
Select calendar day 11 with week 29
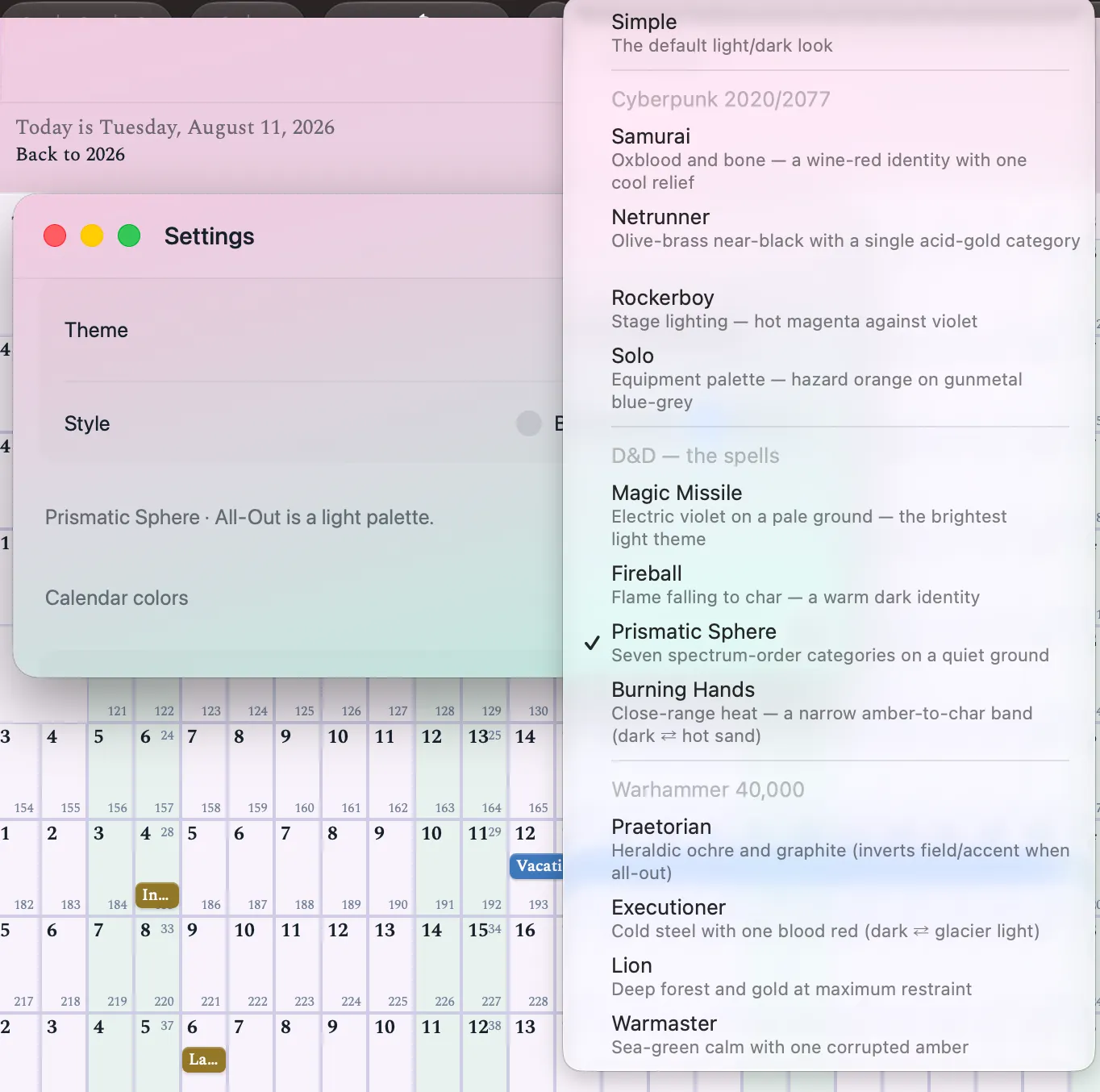point(485,867)
